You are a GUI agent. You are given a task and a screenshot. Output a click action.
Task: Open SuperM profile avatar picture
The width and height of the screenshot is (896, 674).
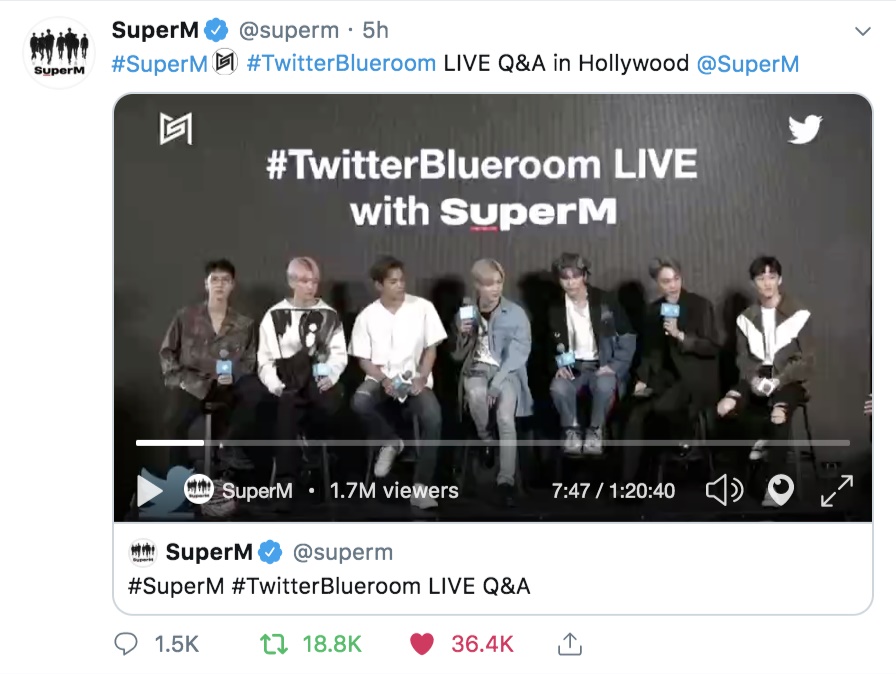(x=59, y=53)
